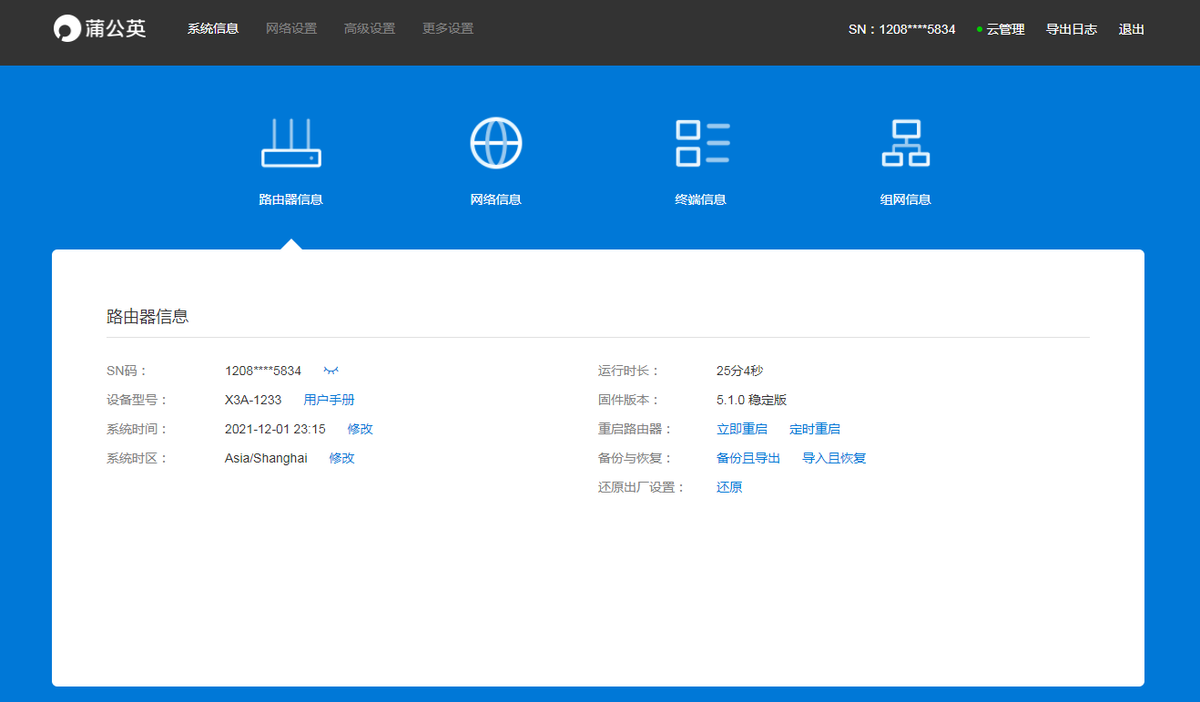Click 备份且导出 link

coord(748,458)
